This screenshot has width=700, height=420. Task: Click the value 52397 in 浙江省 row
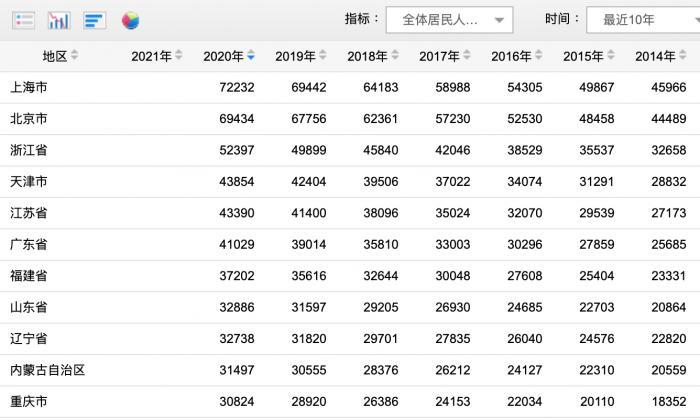point(237,150)
